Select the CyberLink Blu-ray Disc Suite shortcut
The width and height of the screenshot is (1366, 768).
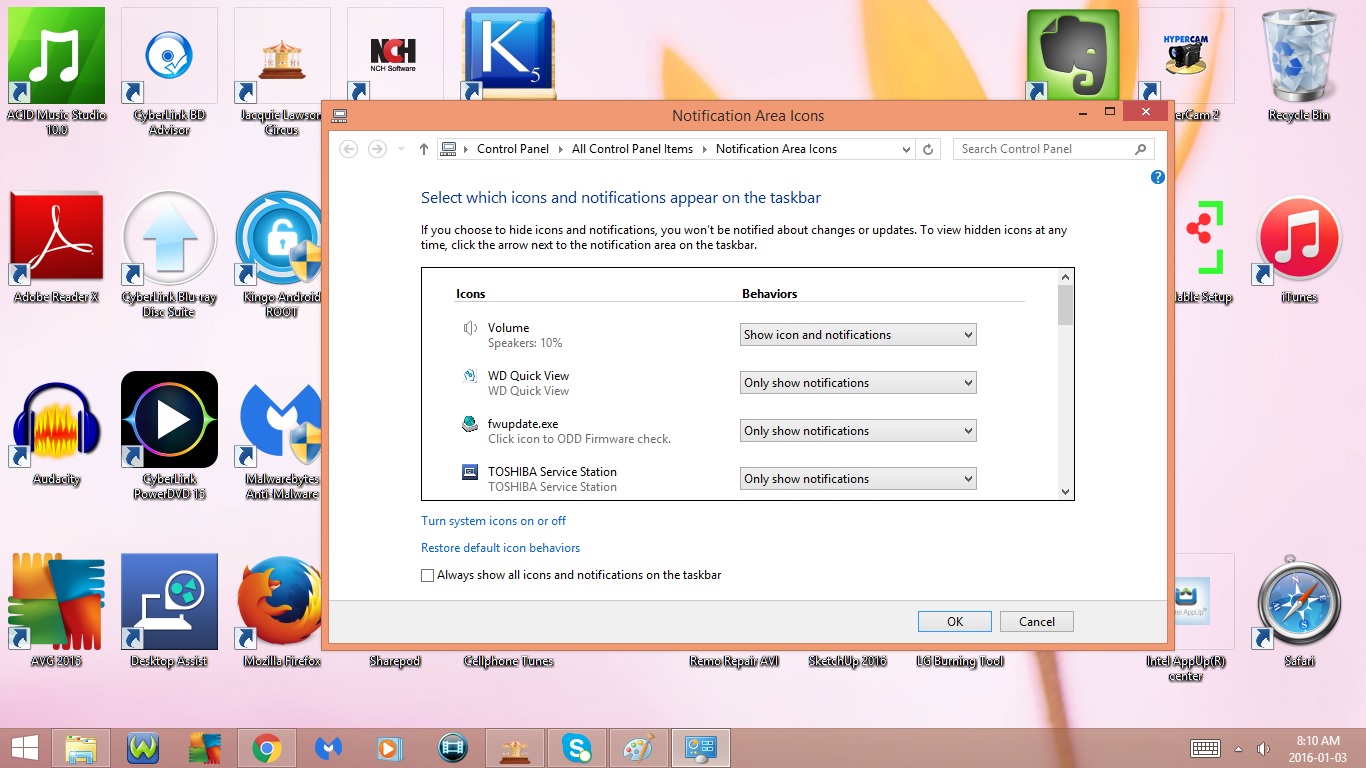[x=169, y=253]
